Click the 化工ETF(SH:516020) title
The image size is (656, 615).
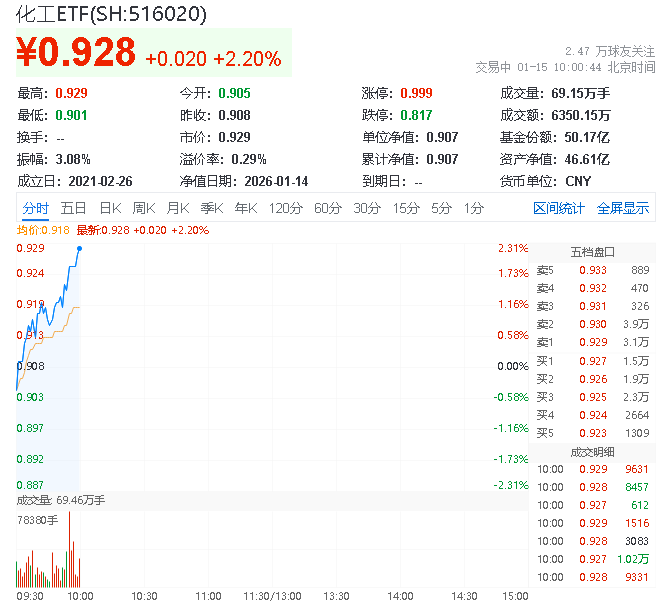click(x=112, y=15)
